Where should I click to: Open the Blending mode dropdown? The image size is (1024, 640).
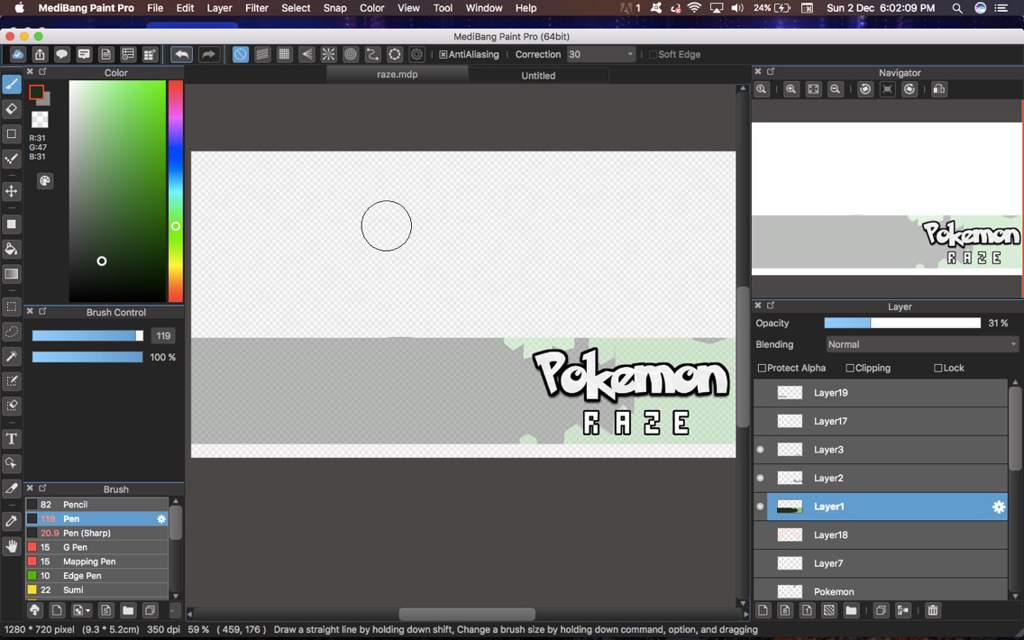tap(921, 345)
